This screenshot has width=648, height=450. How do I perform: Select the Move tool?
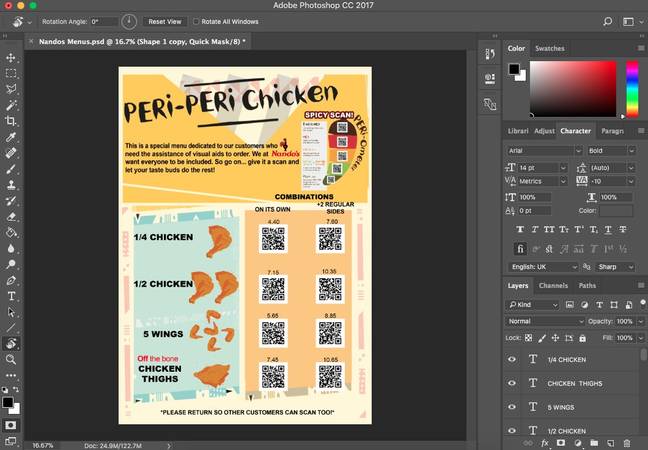[11, 57]
